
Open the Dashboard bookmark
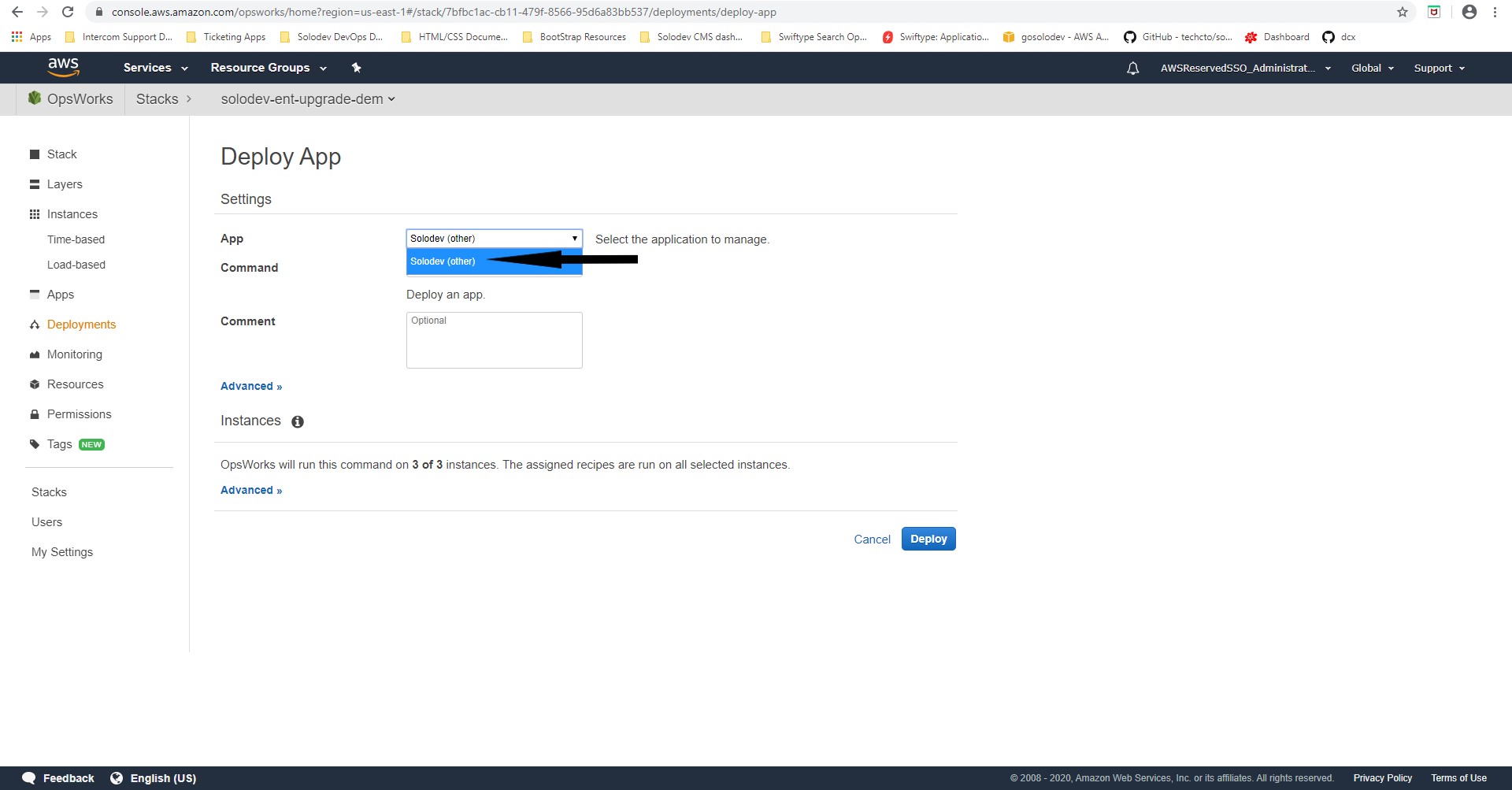coord(1277,37)
